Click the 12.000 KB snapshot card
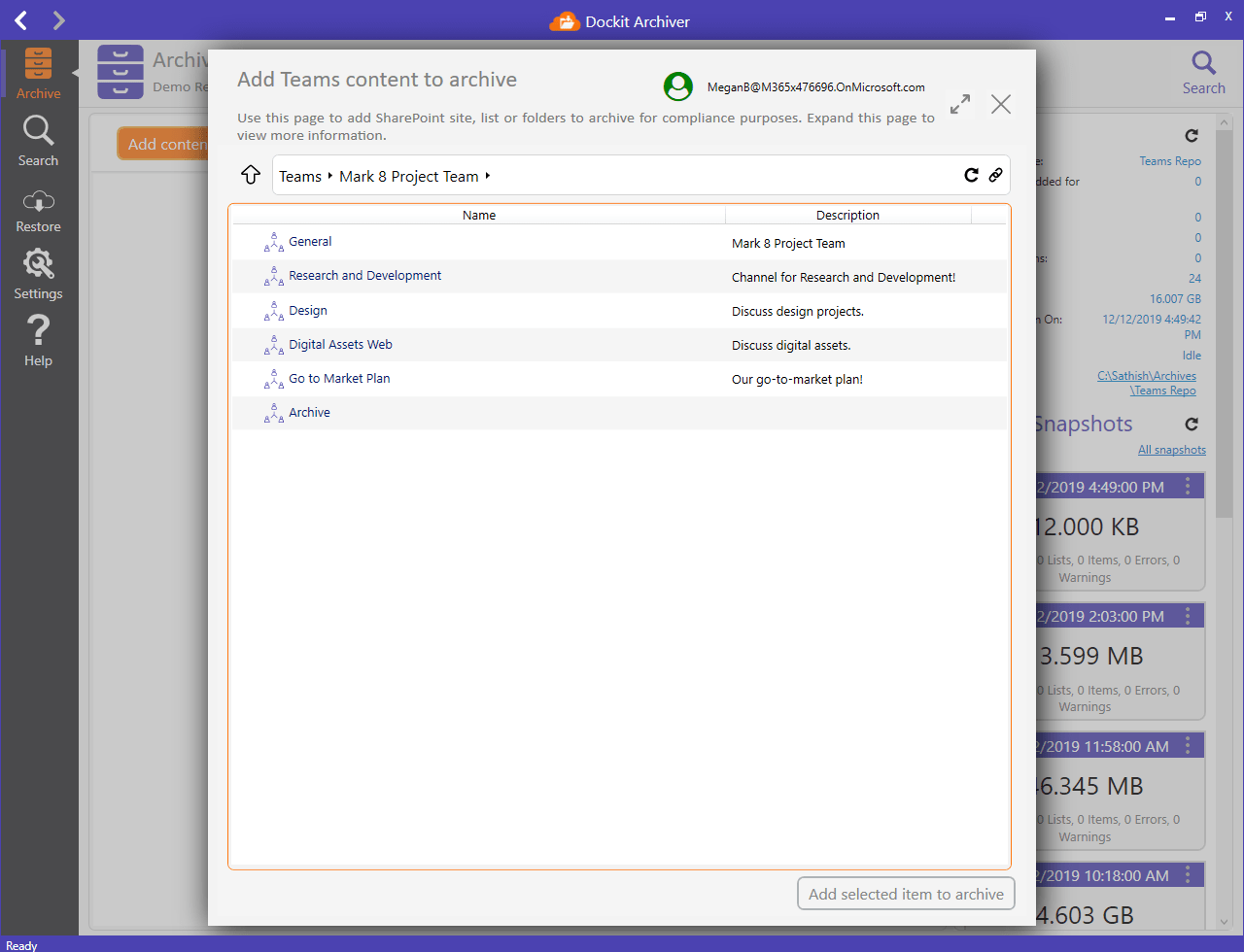This screenshot has height=952, width=1244. coord(1121,531)
